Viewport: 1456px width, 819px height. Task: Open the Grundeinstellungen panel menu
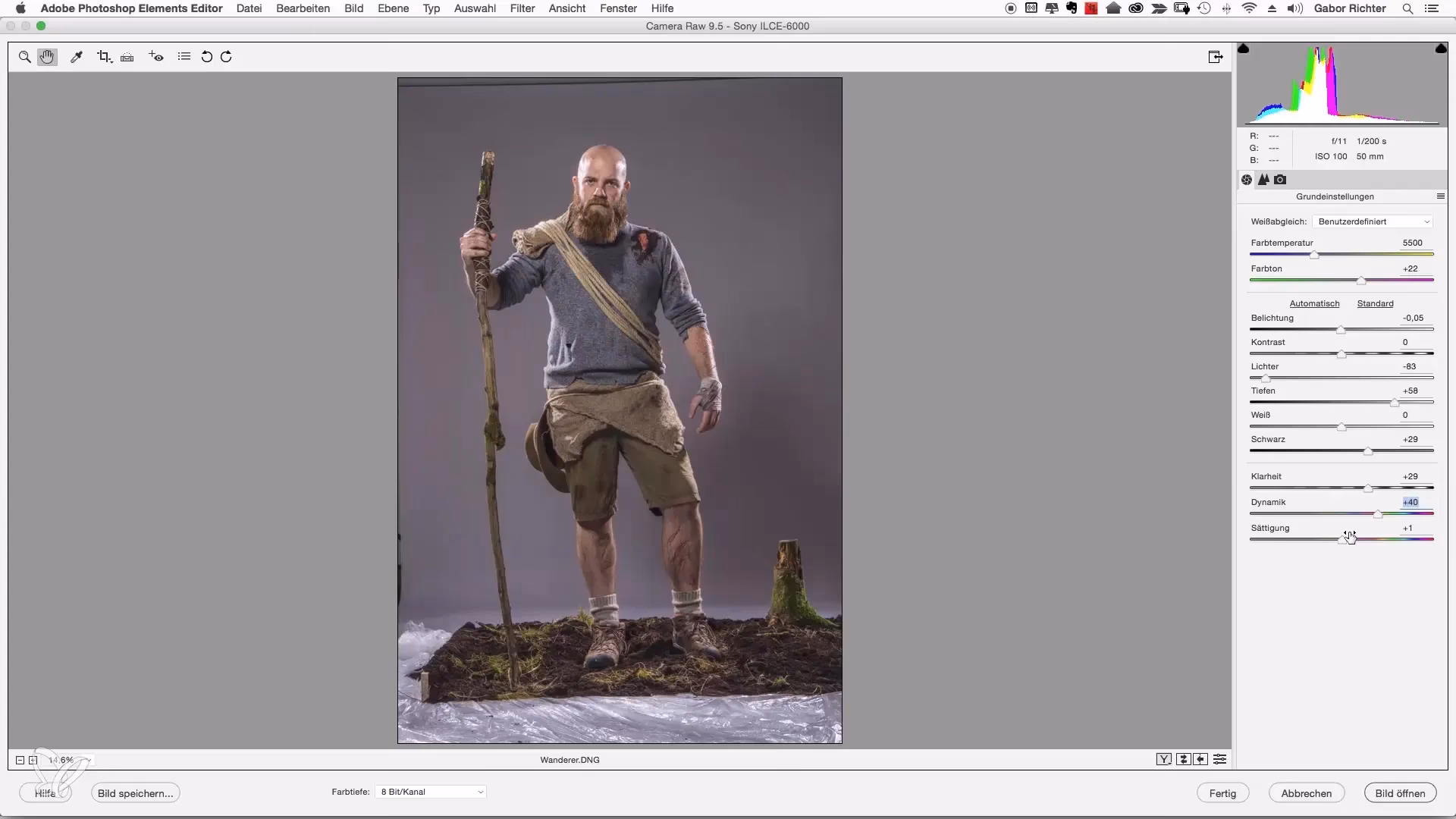point(1441,196)
